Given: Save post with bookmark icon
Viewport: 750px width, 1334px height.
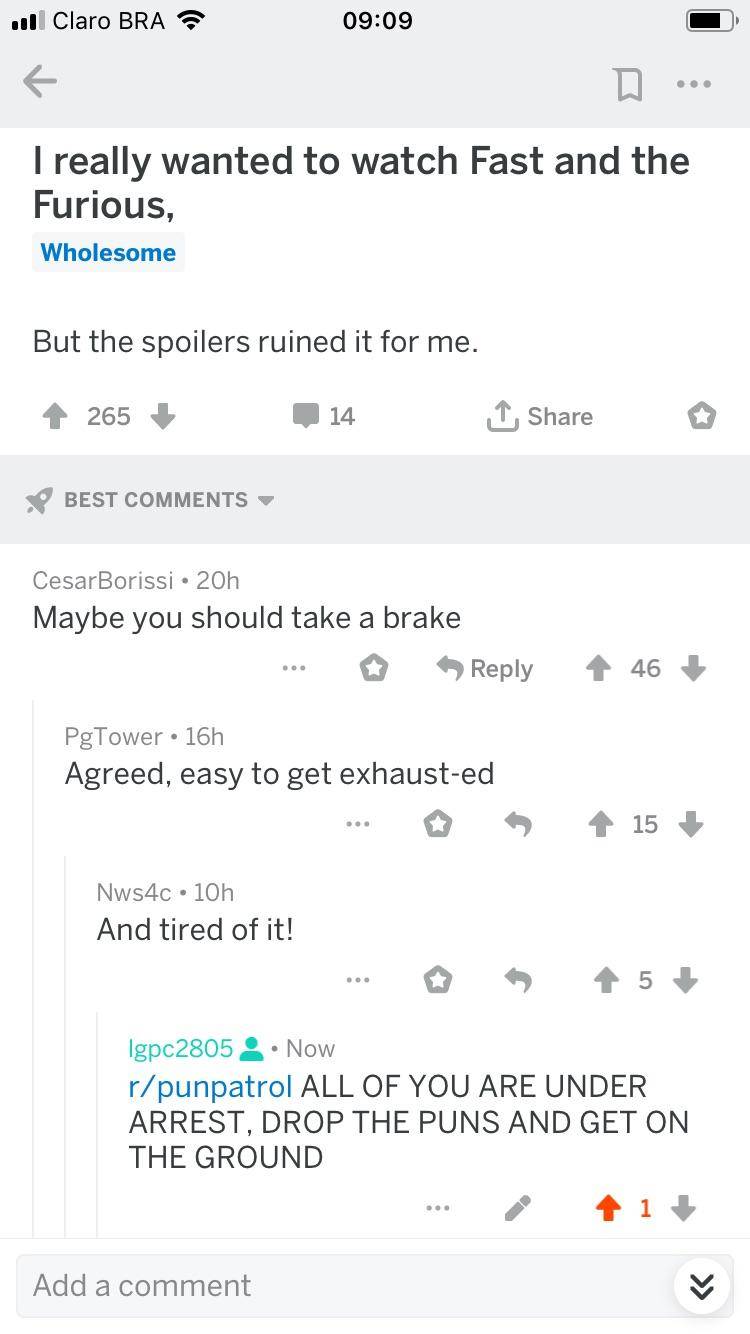Looking at the screenshot, I should [628, 85].
